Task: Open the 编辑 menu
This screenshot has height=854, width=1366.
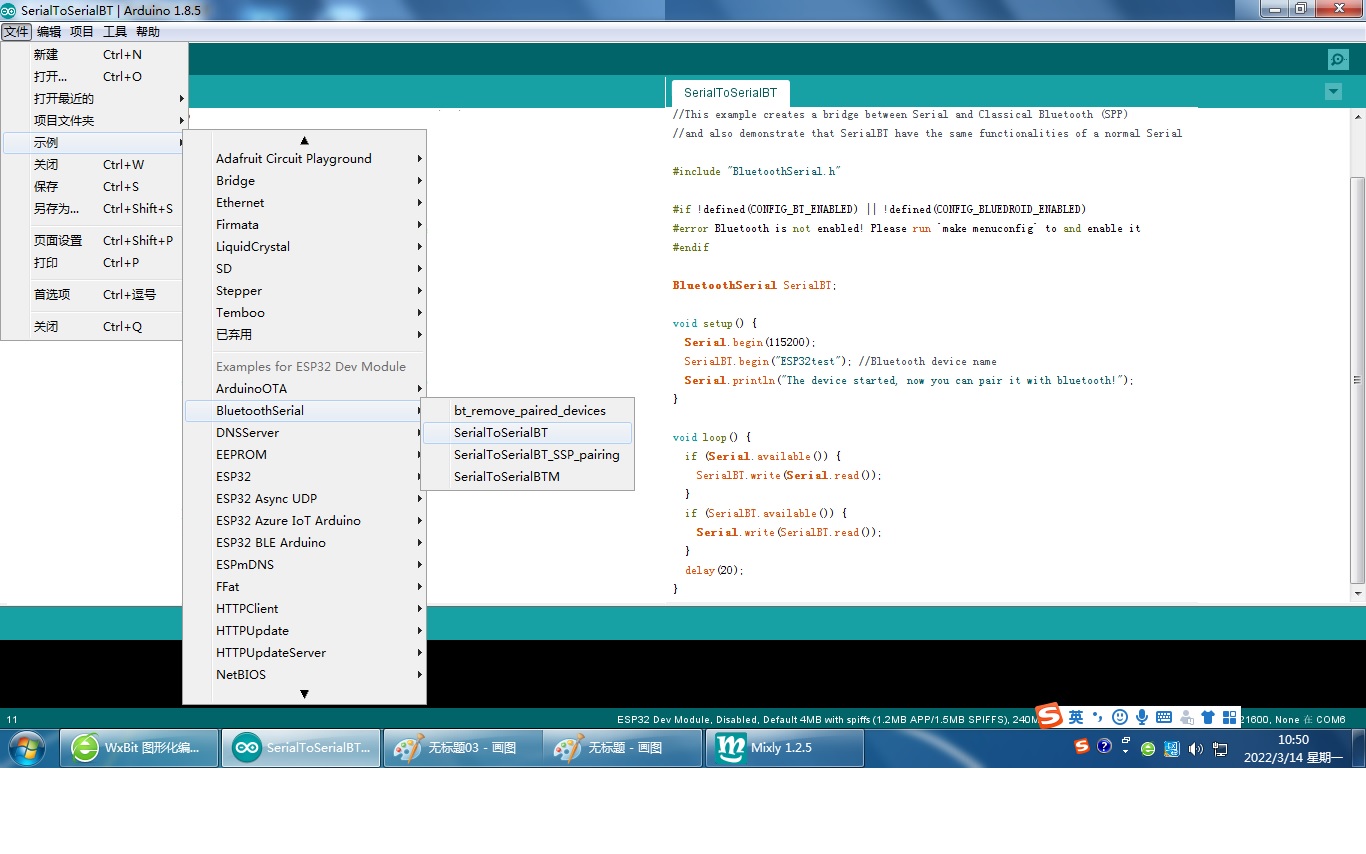Action: point(49,32)
